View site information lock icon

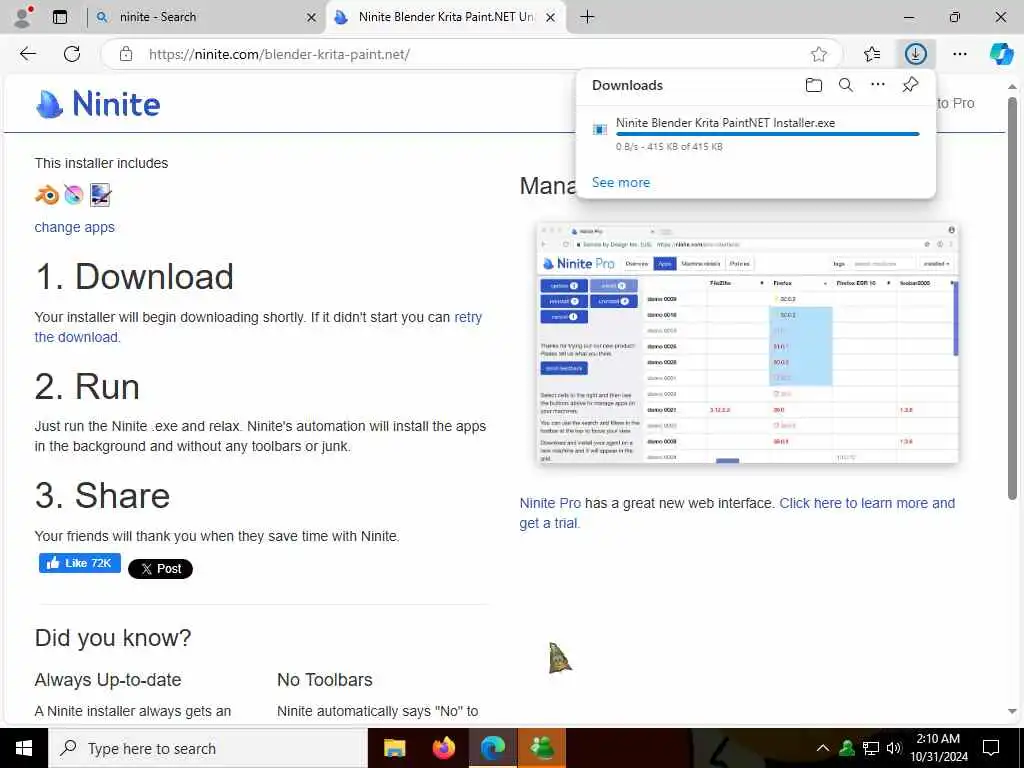126,54
